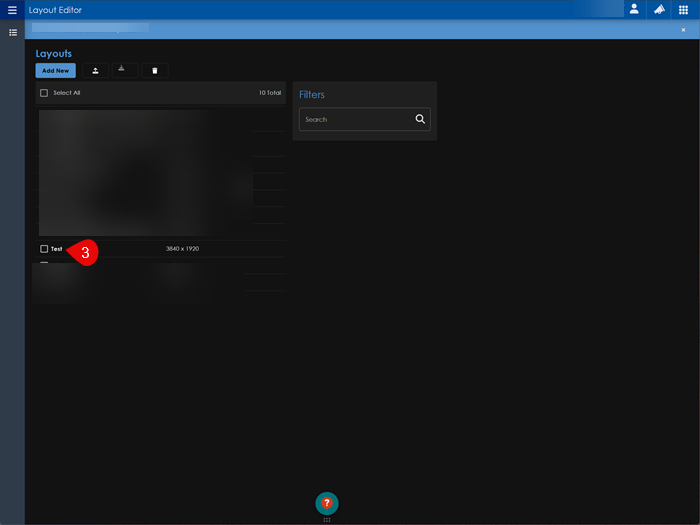Click the upload layout icon button
Viewport: 700px width, 525px height.
[95, 71]
